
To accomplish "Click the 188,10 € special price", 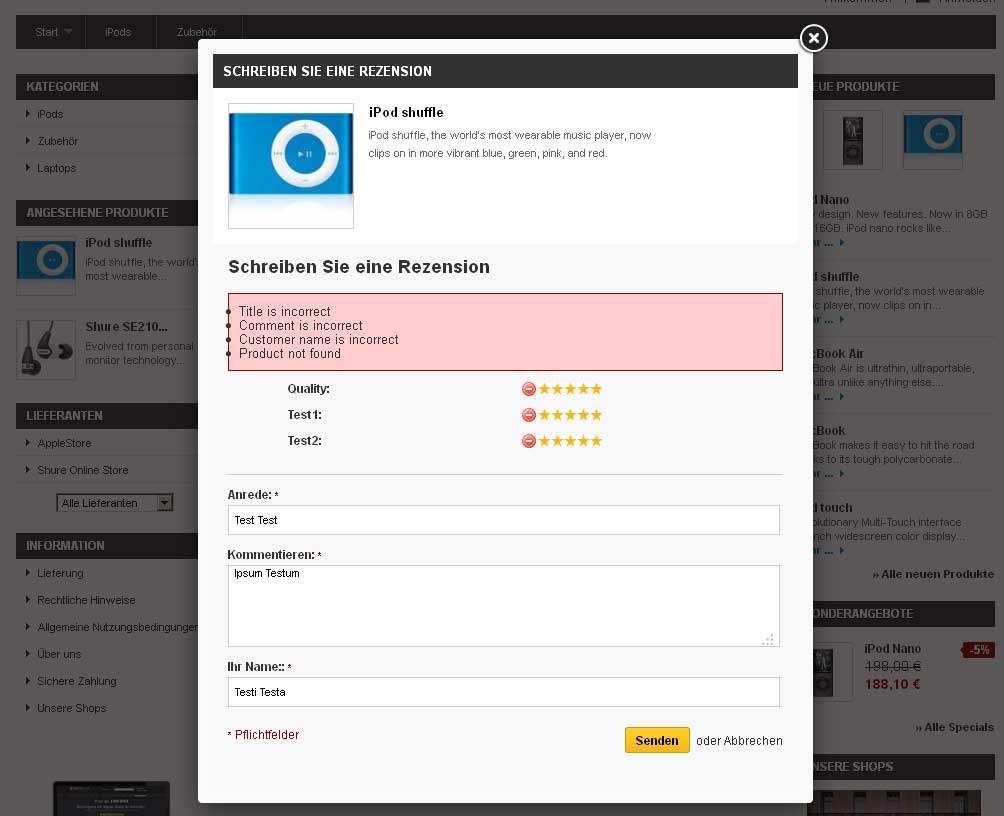I will [893, 684].
